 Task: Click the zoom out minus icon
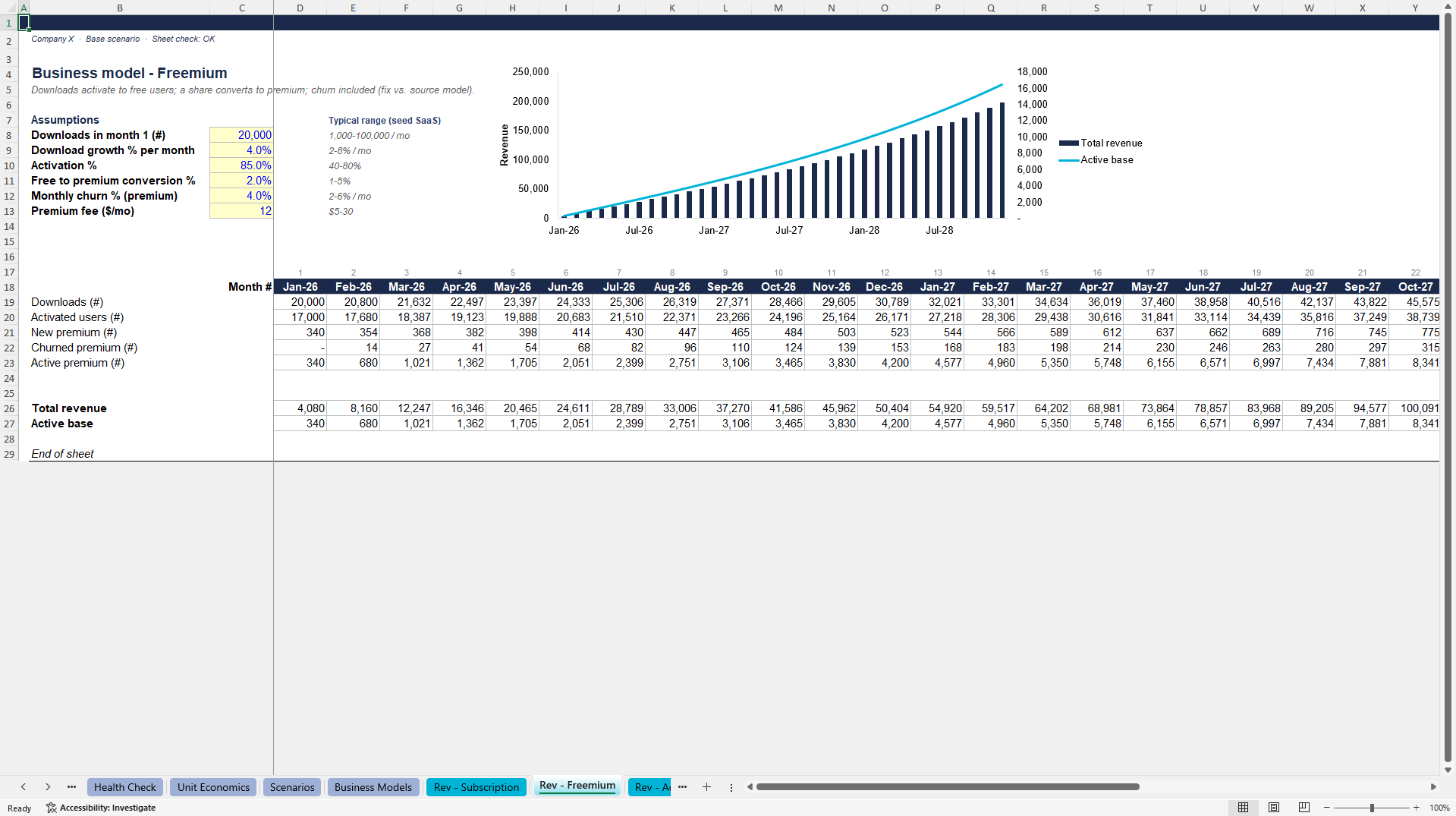coord(1327,808)
